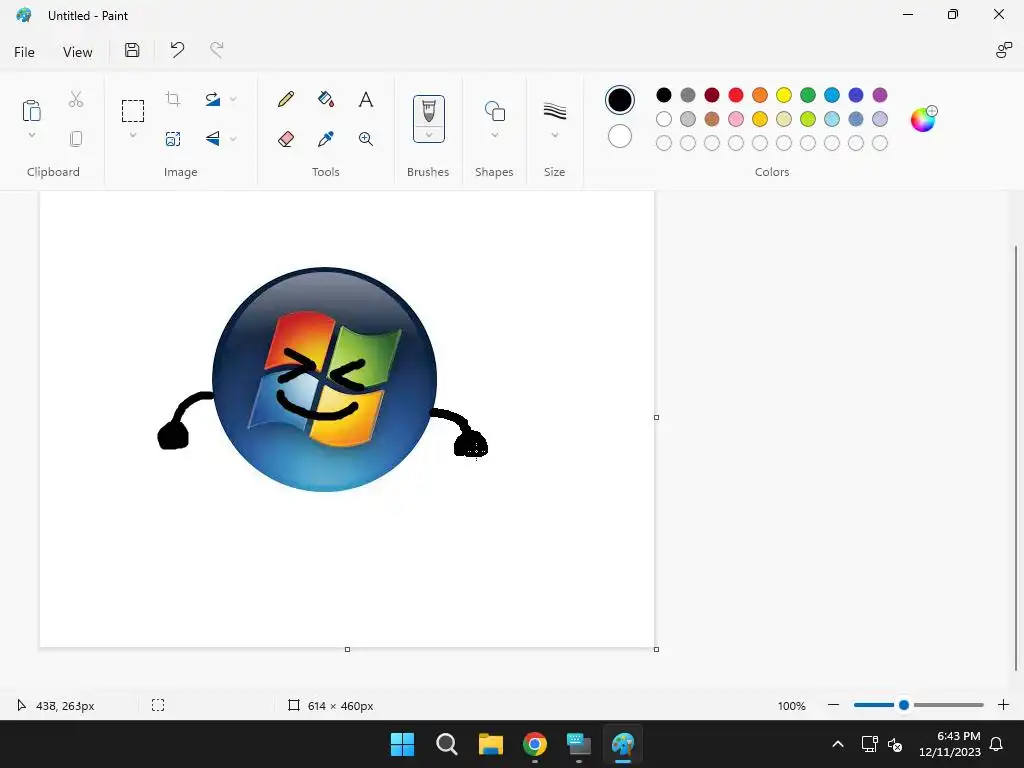The height and width of the screenshot is (768, 1024).
Task: Select the Magnifier tool
Action: 366,138
